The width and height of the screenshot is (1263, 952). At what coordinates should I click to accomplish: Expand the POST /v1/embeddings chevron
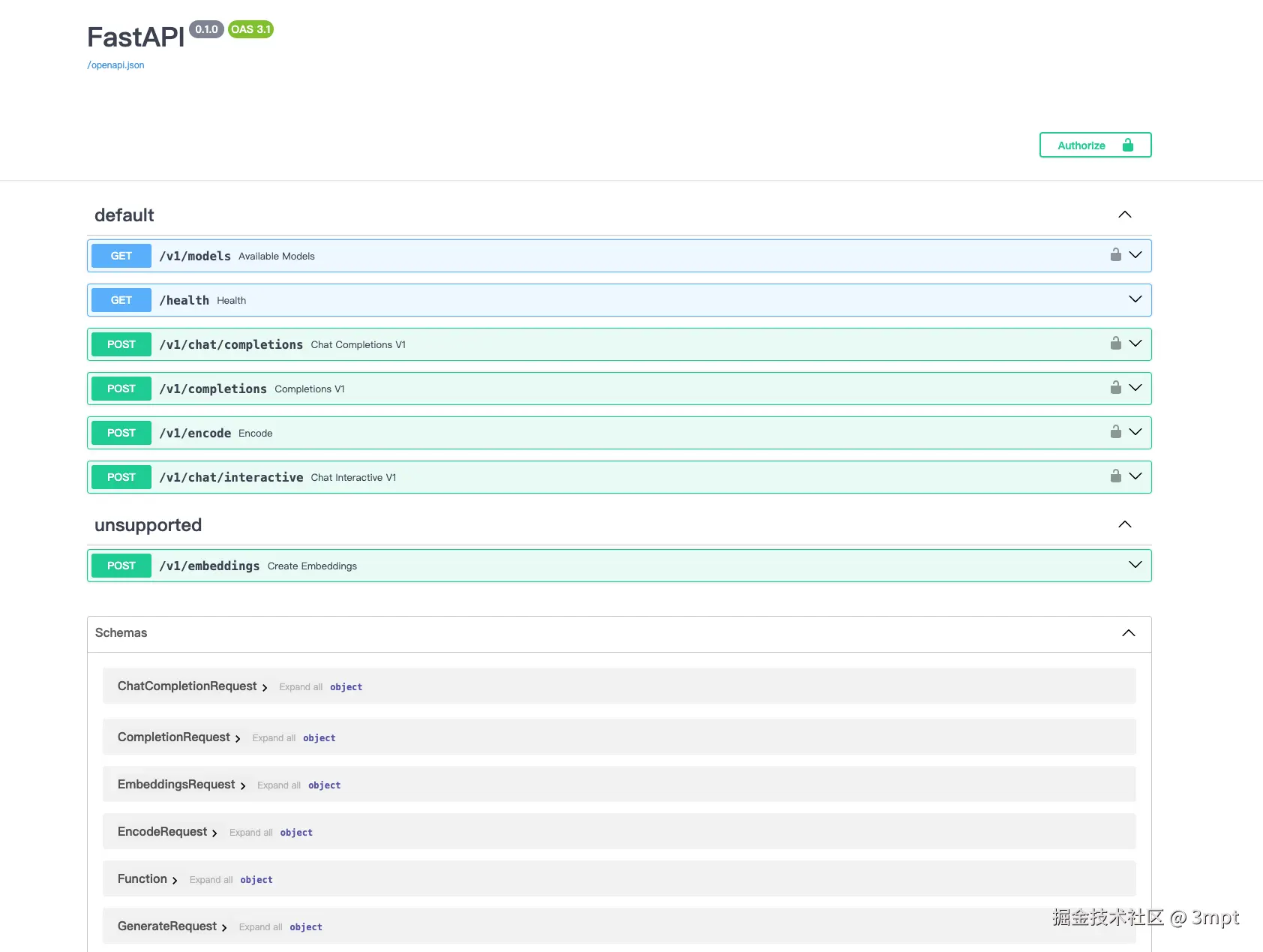click(1135, 565)
